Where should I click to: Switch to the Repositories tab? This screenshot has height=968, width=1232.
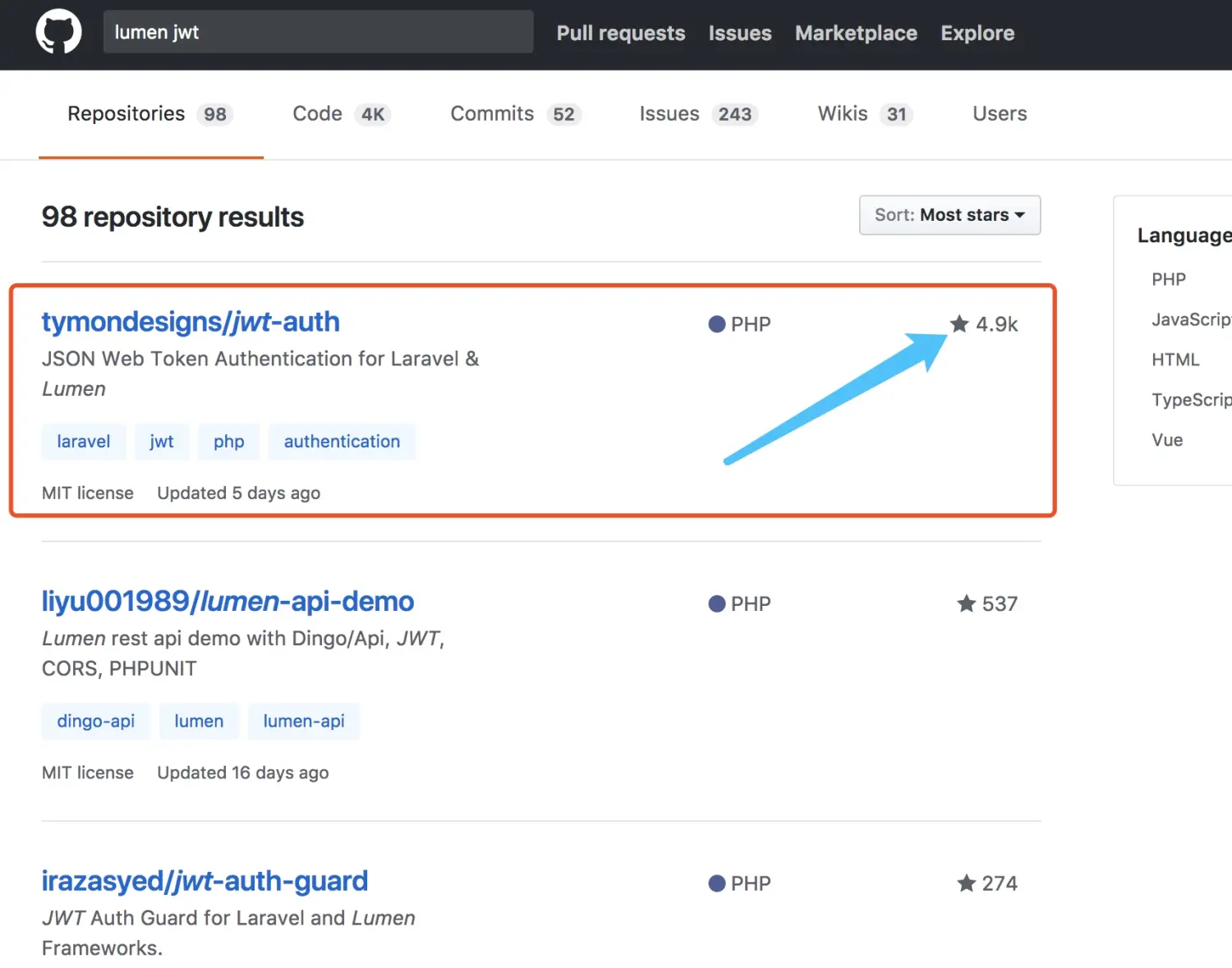(150, 114)
